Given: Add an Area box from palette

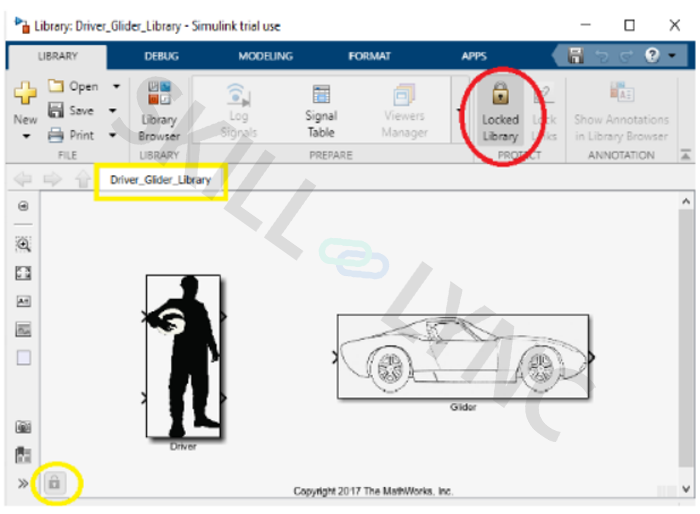Looking at the screenshot, I should click(23, 358).
